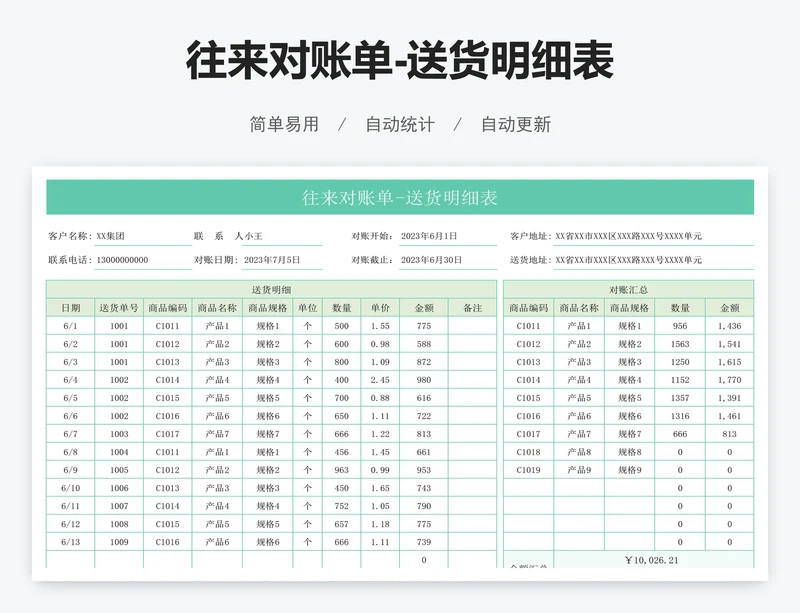
Task: Click unit price 1.65 cell
Action: (x=380, y=488)
